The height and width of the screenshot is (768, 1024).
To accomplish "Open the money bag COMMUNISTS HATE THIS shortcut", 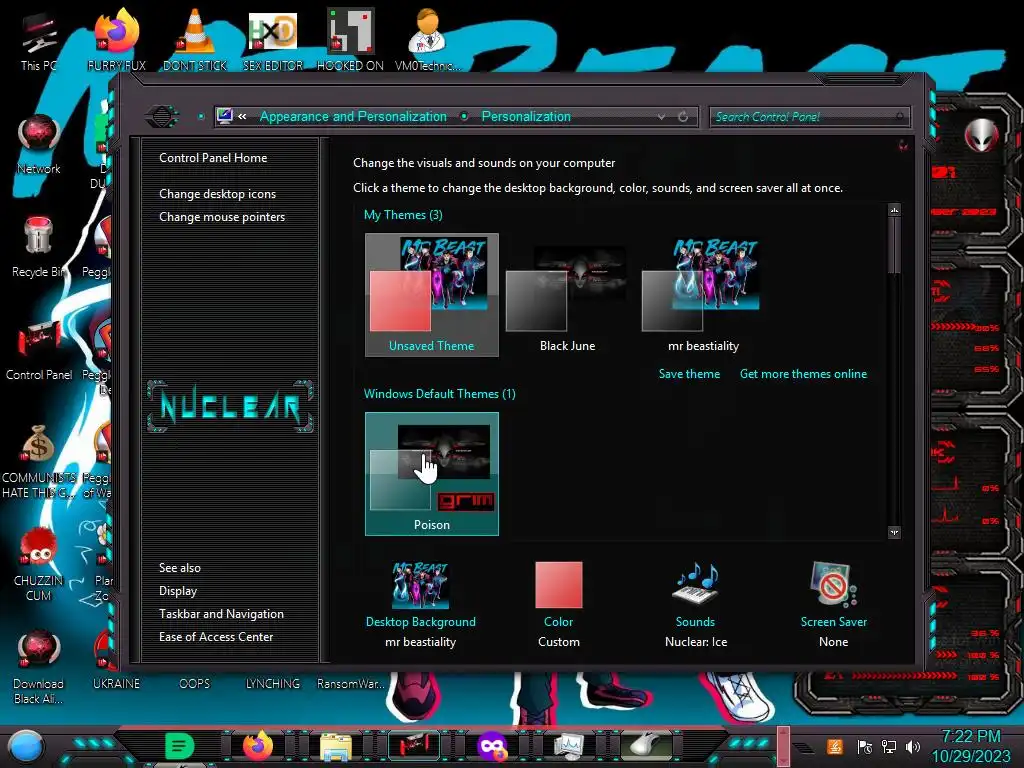I will tap(39, 461).
